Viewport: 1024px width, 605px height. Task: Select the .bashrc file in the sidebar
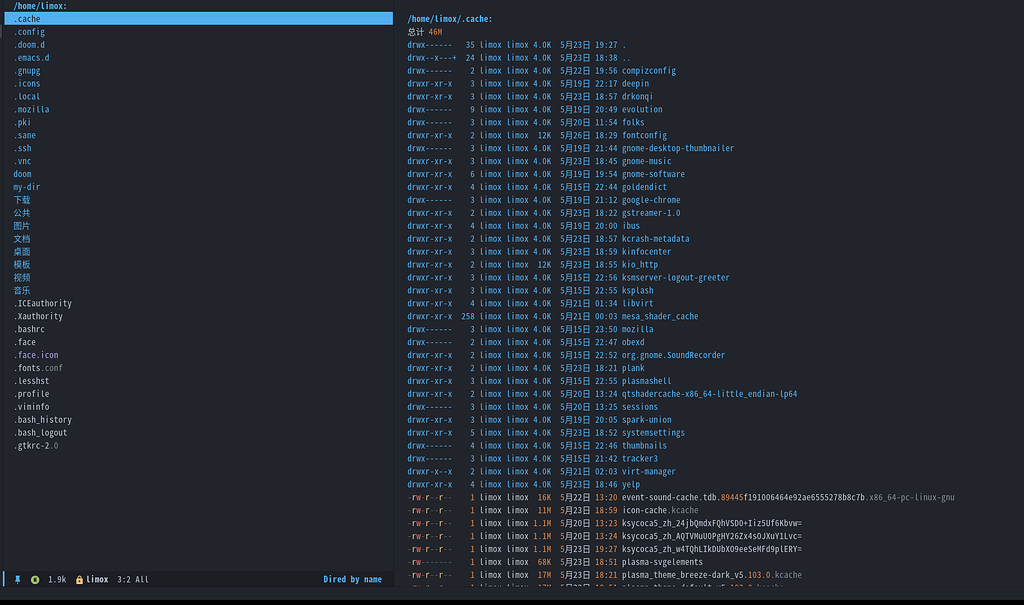tap(30, 328)
